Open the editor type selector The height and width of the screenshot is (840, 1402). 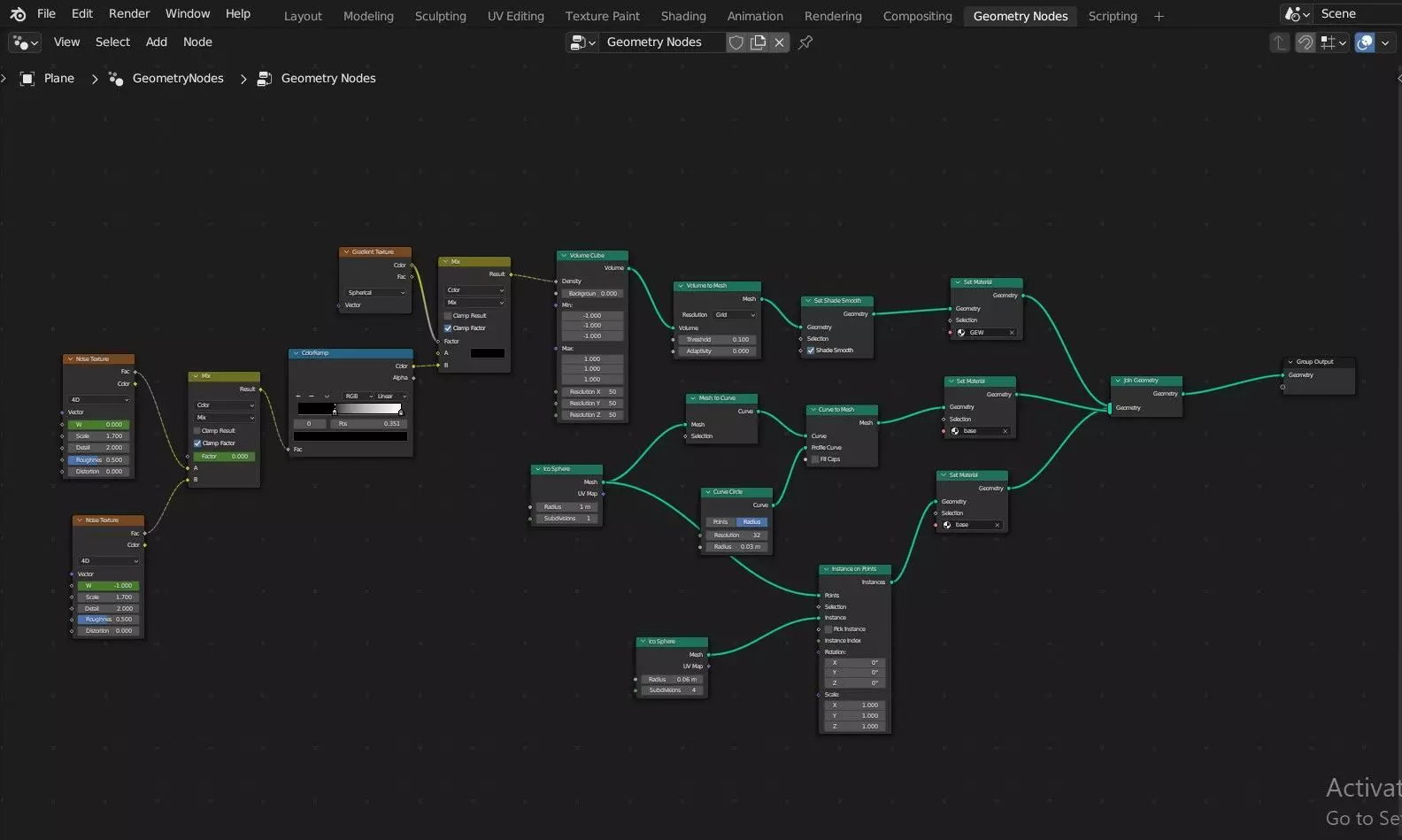[25, 42]
